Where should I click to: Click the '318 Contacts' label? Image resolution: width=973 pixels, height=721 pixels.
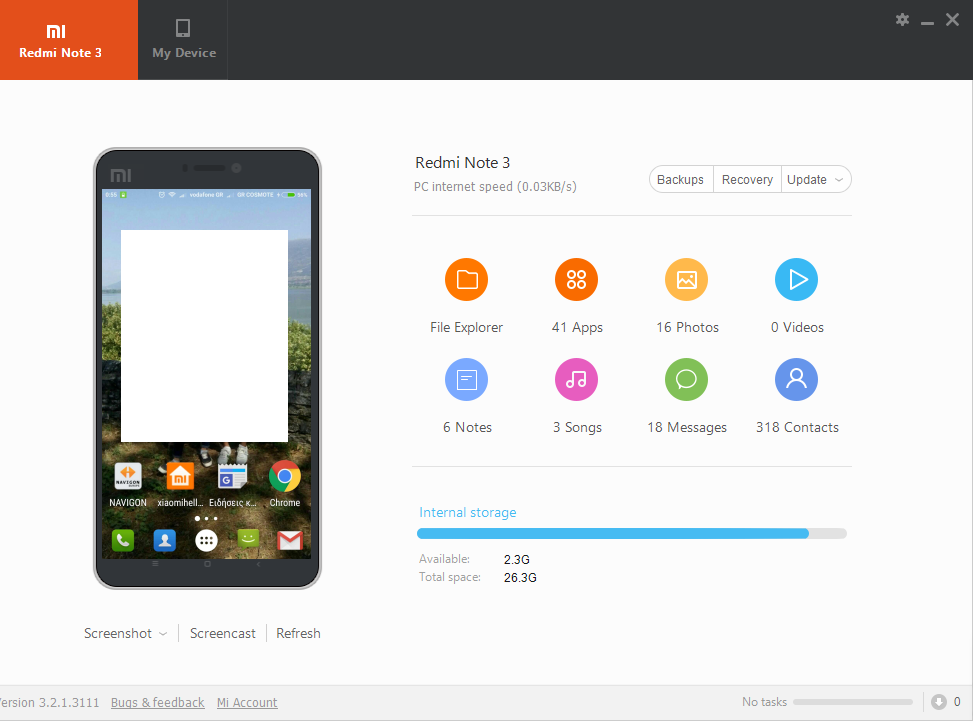pyautogui.click(x=797, y=428)
